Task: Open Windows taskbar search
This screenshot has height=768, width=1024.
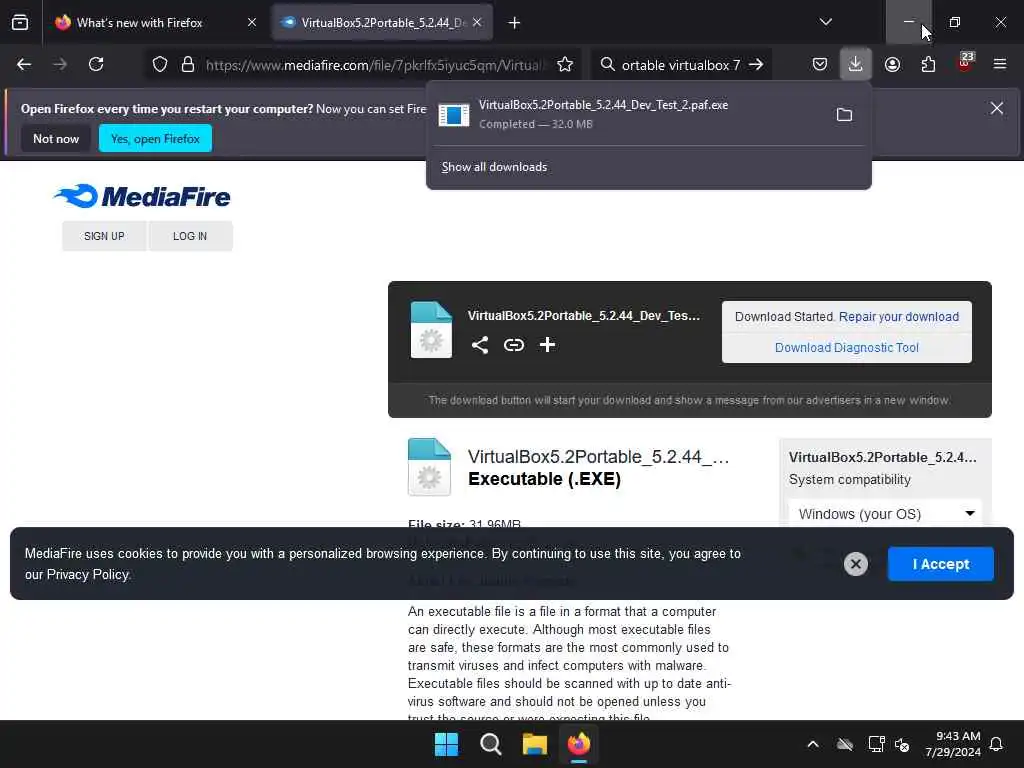Action: click(x=490, y=744)
